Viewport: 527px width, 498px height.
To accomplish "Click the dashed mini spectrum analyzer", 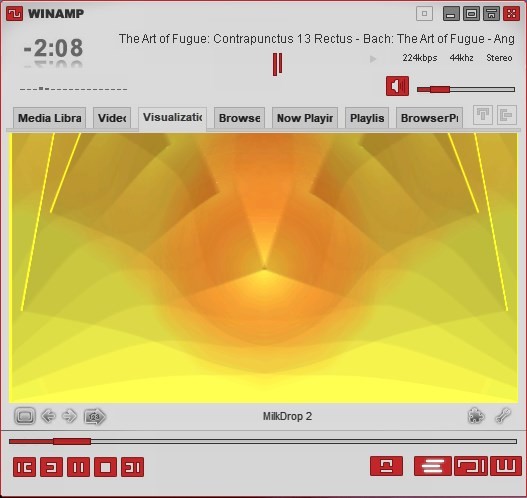I will pyautogui.click(x=73, y=89).
